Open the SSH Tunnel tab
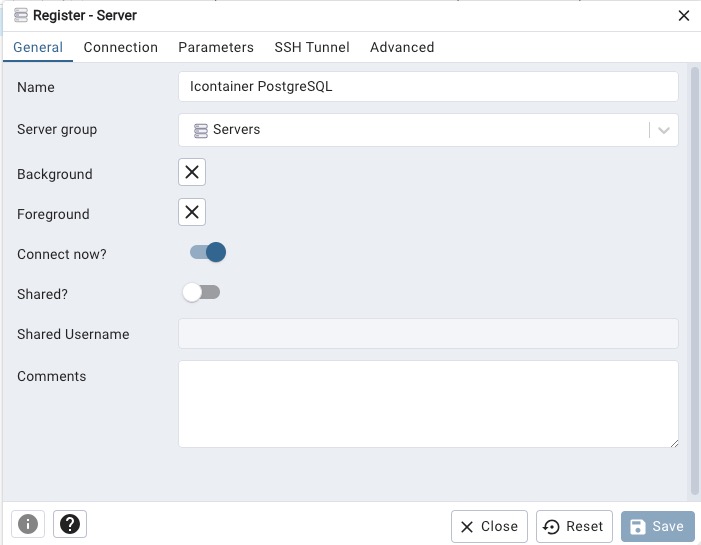The image size is (701, 545). point(312,47)
